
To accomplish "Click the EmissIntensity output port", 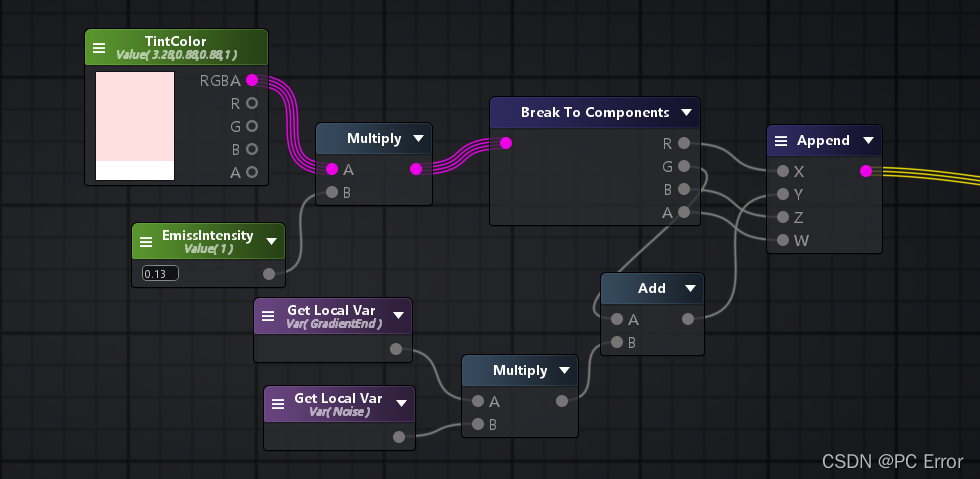I will 269,273.
